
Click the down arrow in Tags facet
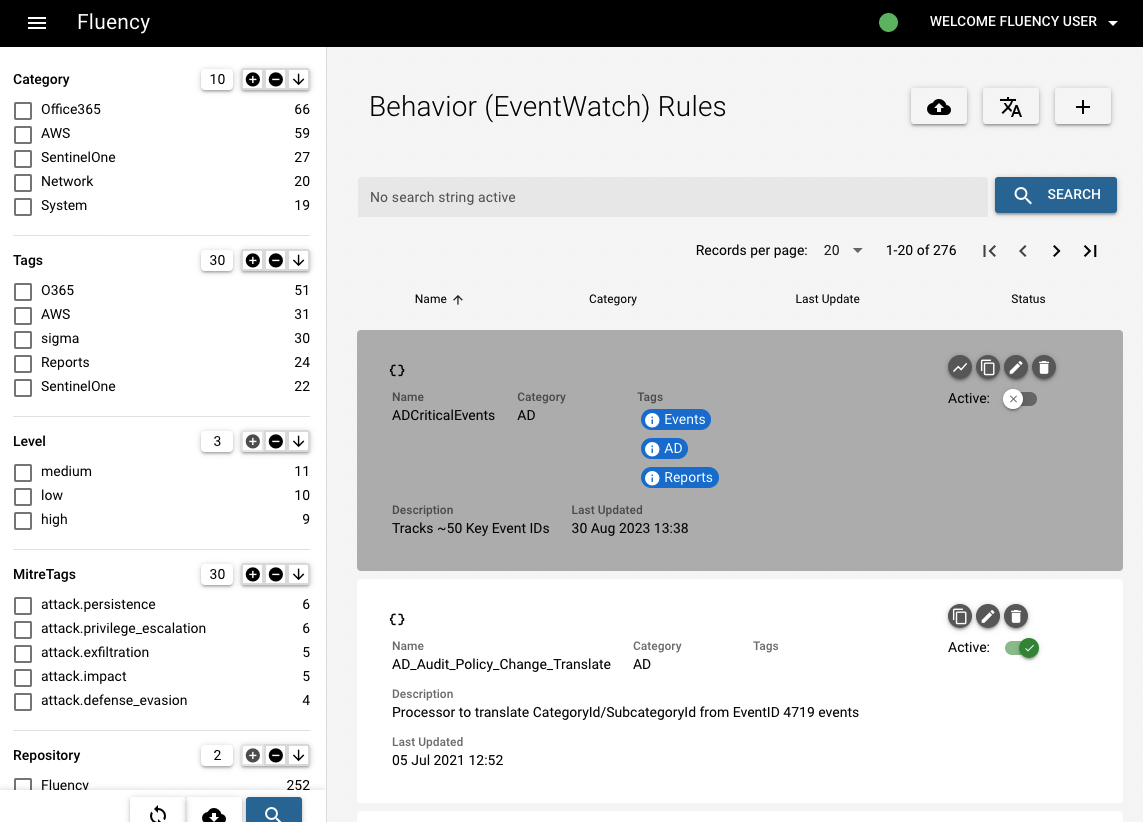pyautogui.click(x=298, y=260)
